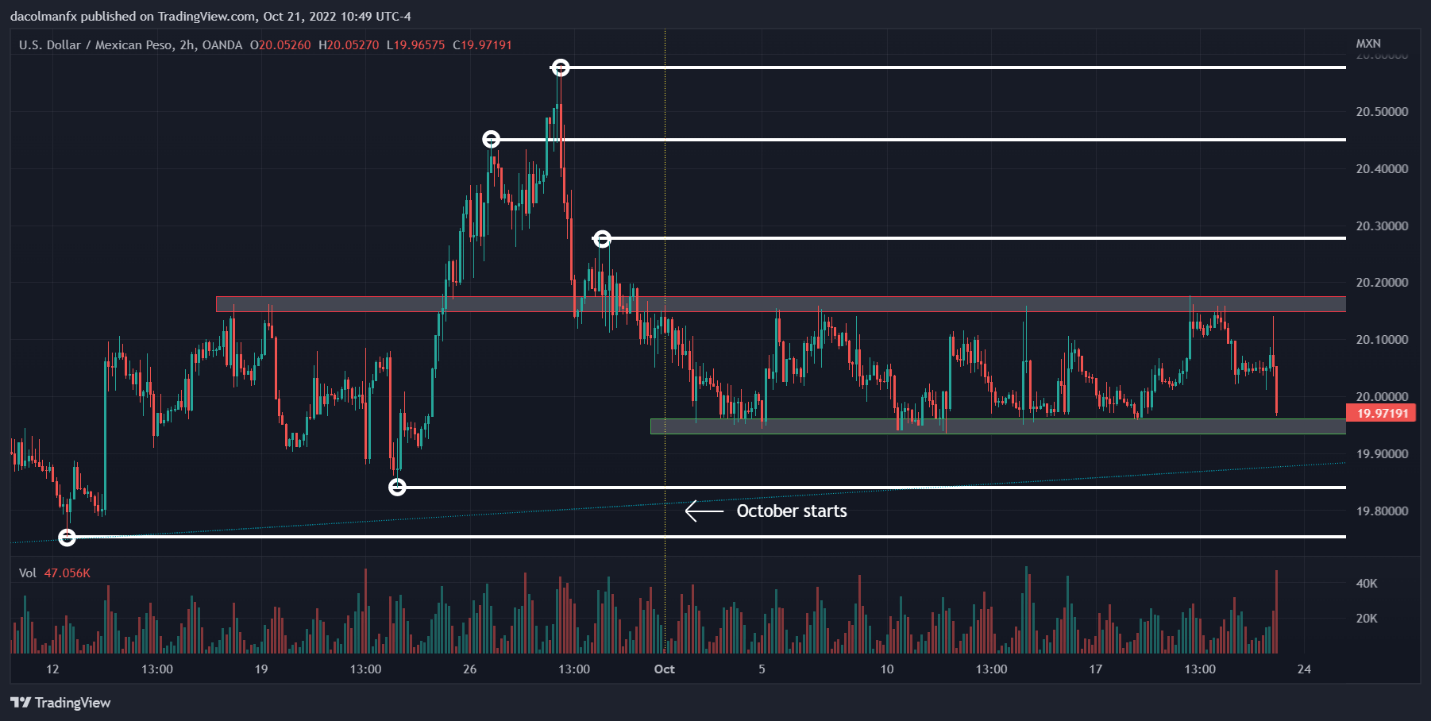1431x721 pixels.
Task: Click the Vol 47.056K indicator label
Action: (x=55, y=573)
